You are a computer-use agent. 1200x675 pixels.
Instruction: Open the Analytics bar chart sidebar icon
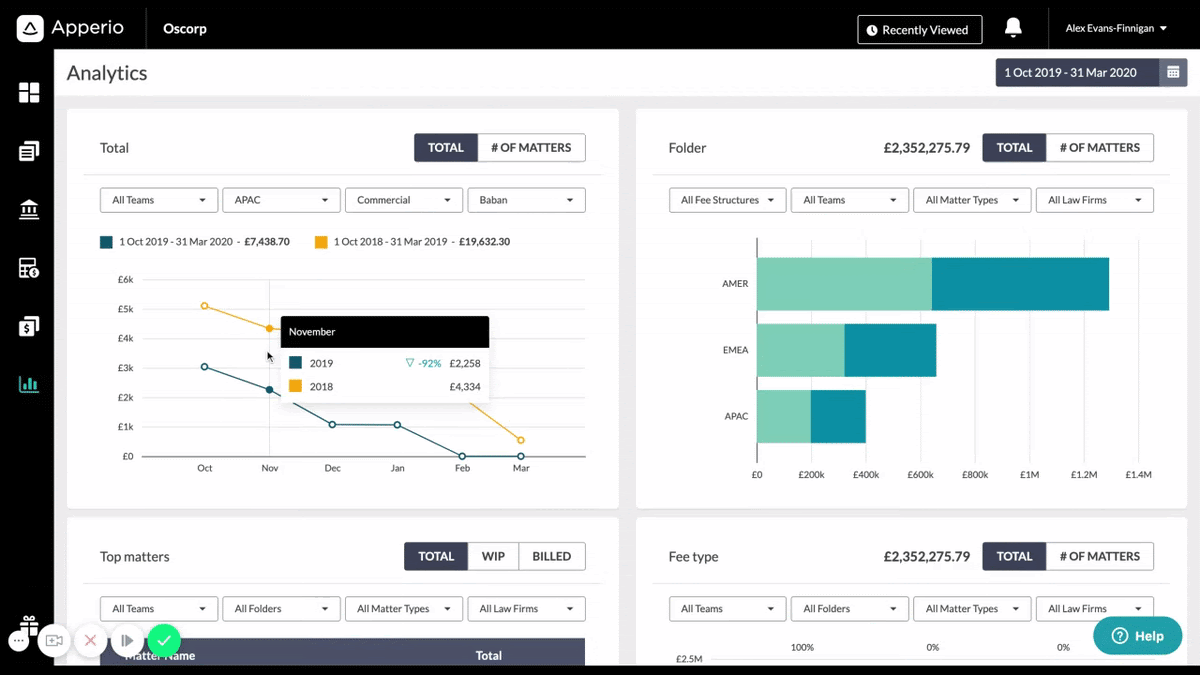pyautogui.click(x=29, y=384)
